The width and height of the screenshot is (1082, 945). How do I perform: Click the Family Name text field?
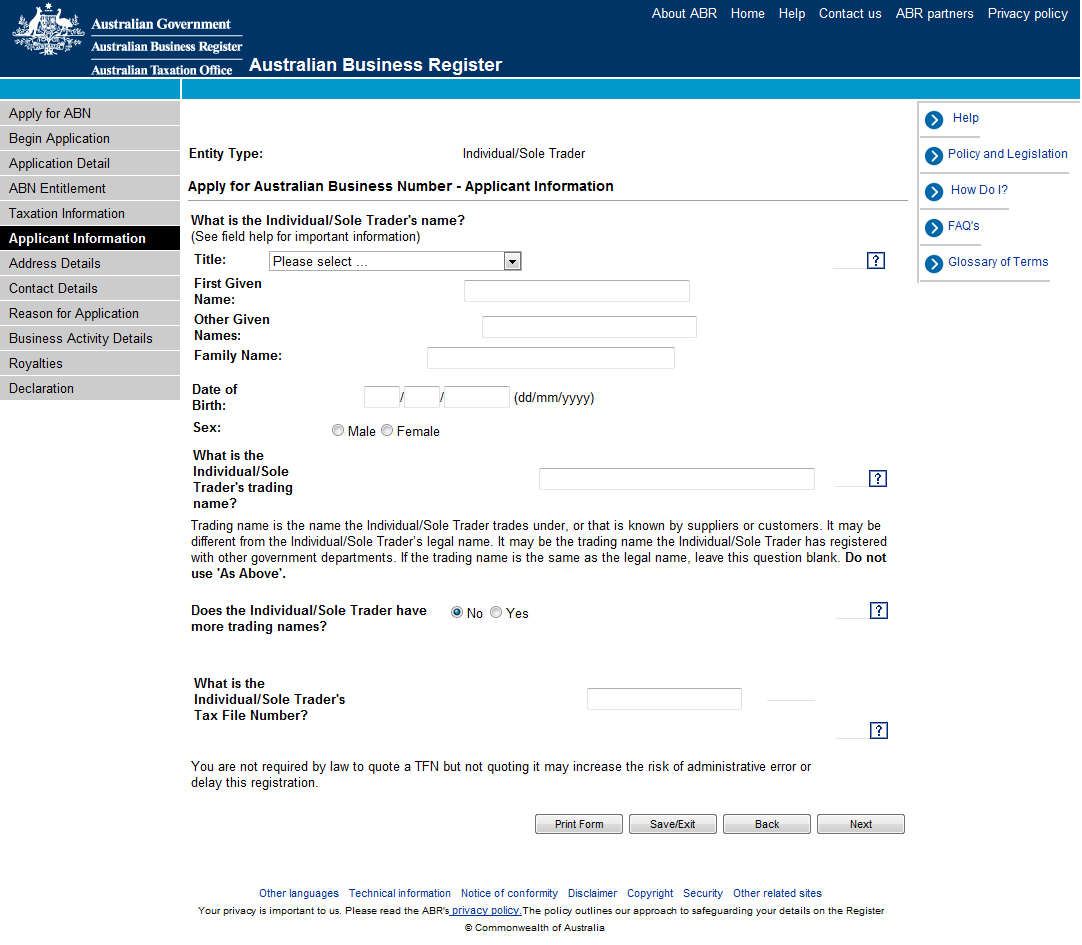pyautogui.click(x=550, y=358)
